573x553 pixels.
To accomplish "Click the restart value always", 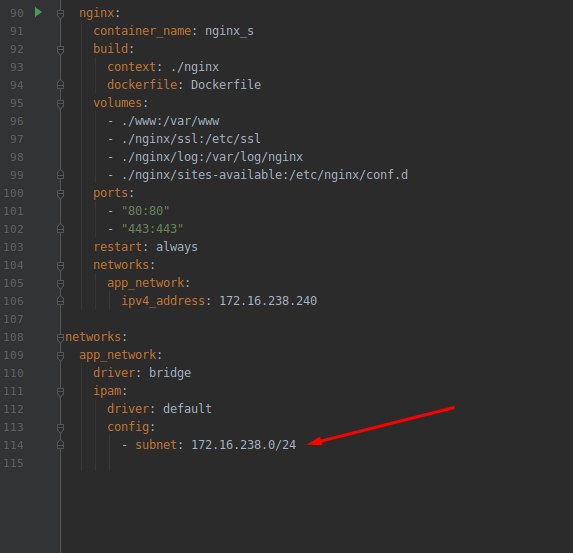I will tap(177, 247).
